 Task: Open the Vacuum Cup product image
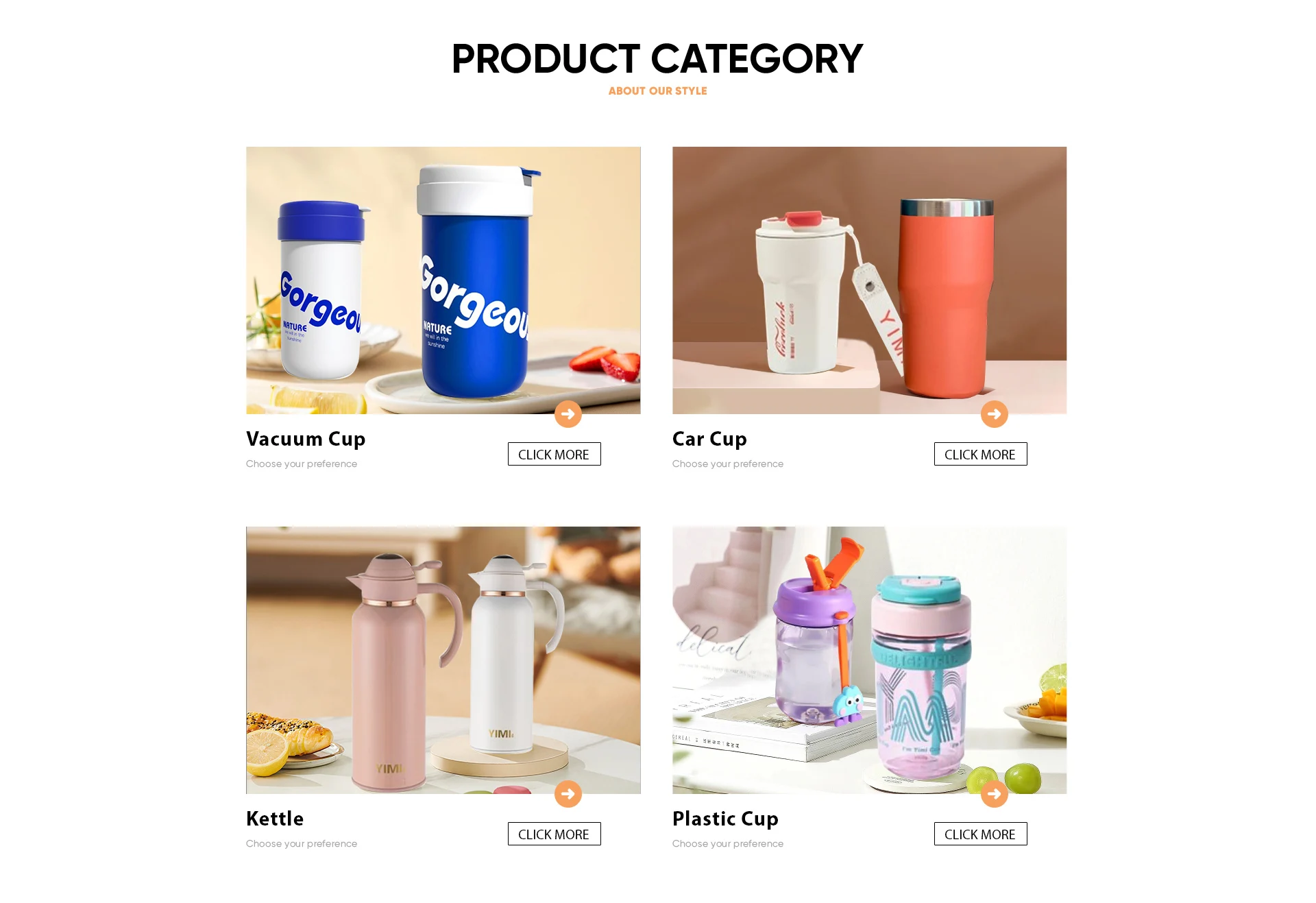pos(443,280)
